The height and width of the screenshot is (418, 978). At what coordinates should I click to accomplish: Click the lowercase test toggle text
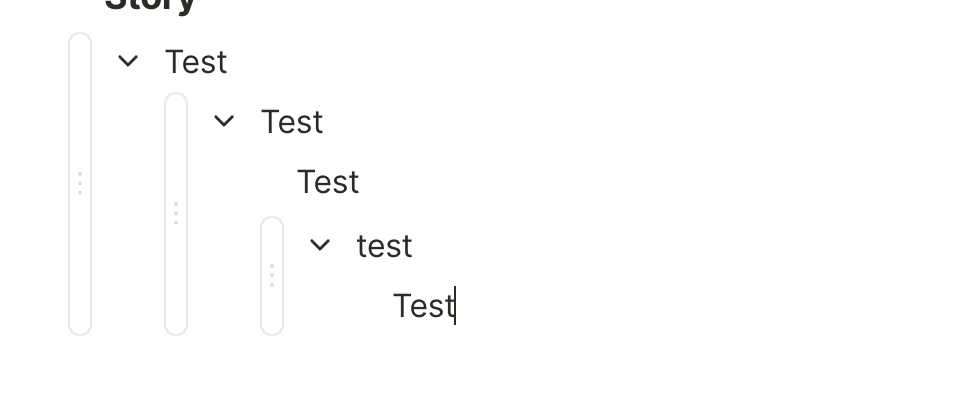tap(385, 246)
